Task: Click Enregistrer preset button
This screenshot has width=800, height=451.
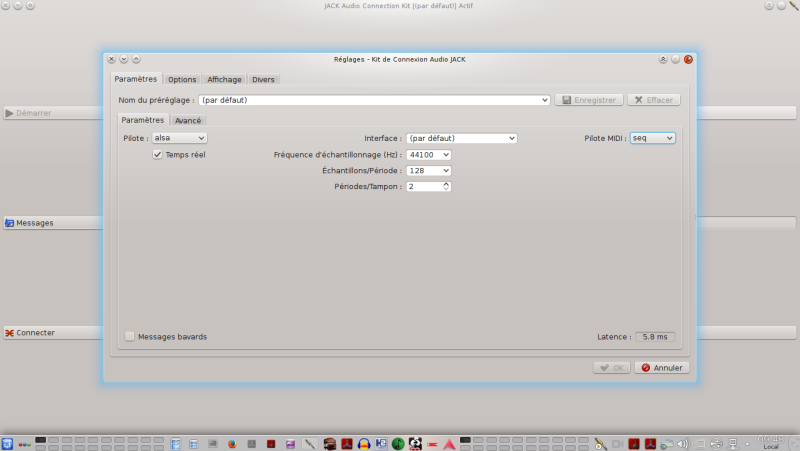Action: [x=589, y=100]
